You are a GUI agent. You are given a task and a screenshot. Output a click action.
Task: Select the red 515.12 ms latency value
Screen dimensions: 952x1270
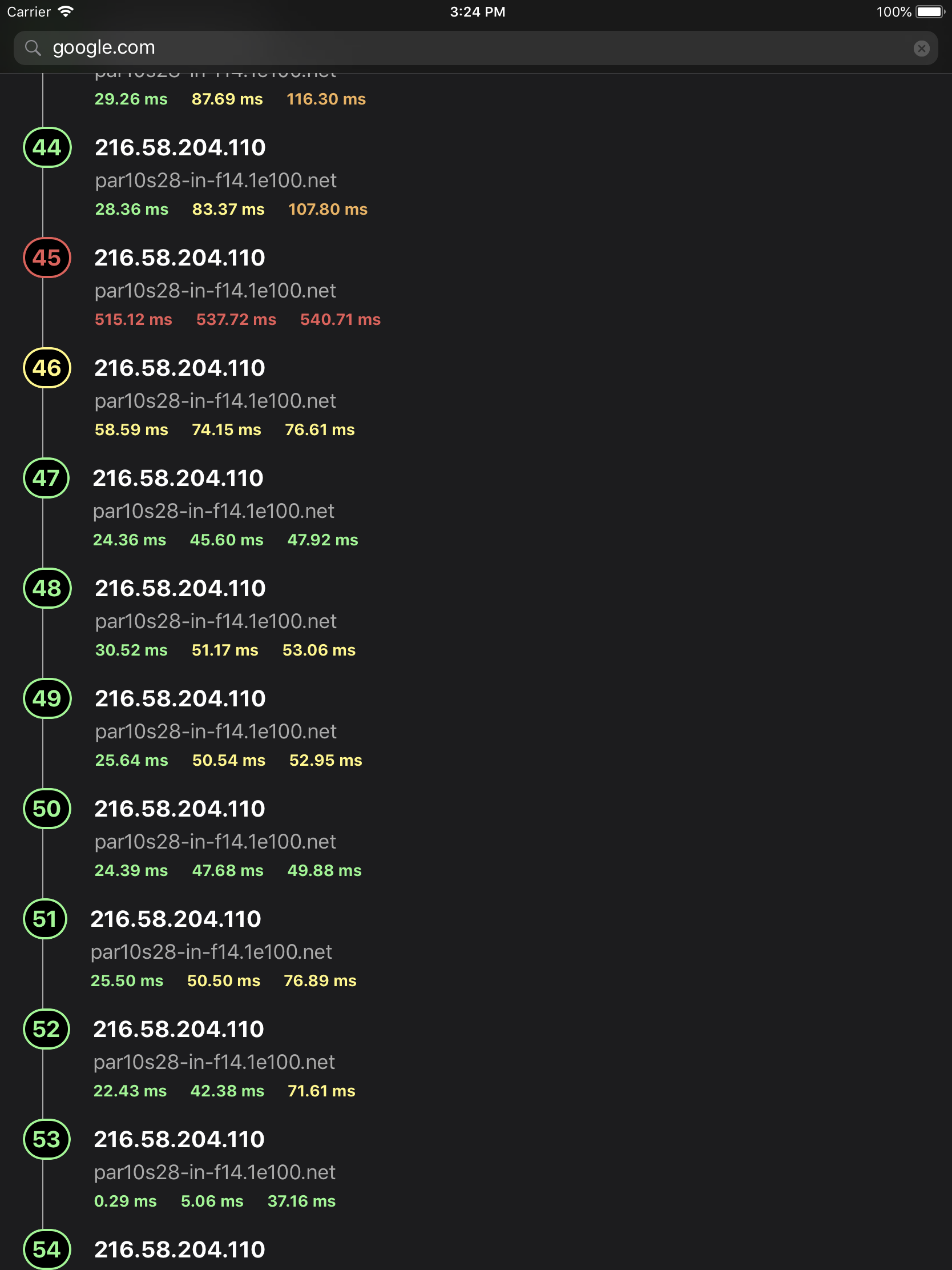pos(132,319)
